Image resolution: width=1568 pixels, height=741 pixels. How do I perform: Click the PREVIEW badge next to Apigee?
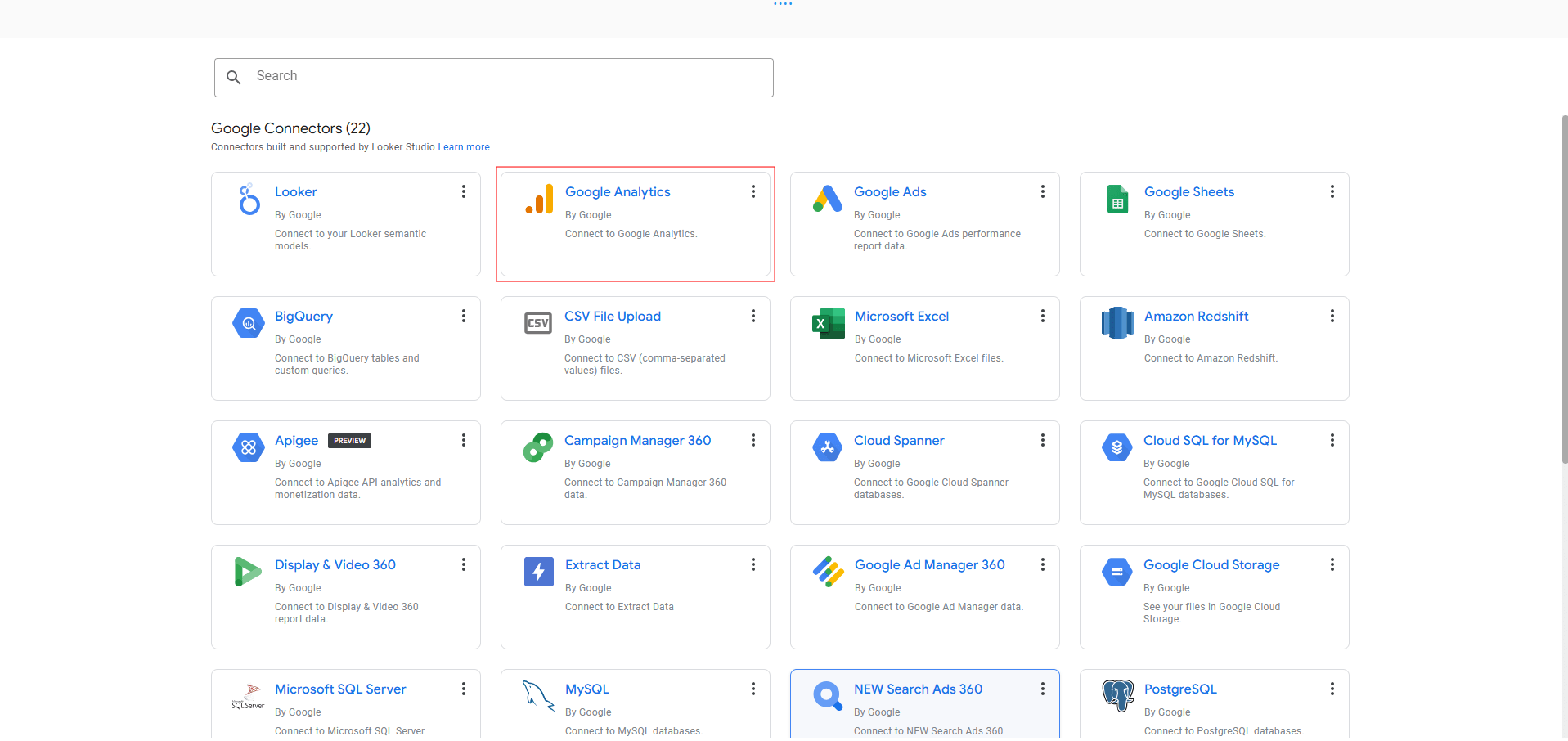point(349,441)
